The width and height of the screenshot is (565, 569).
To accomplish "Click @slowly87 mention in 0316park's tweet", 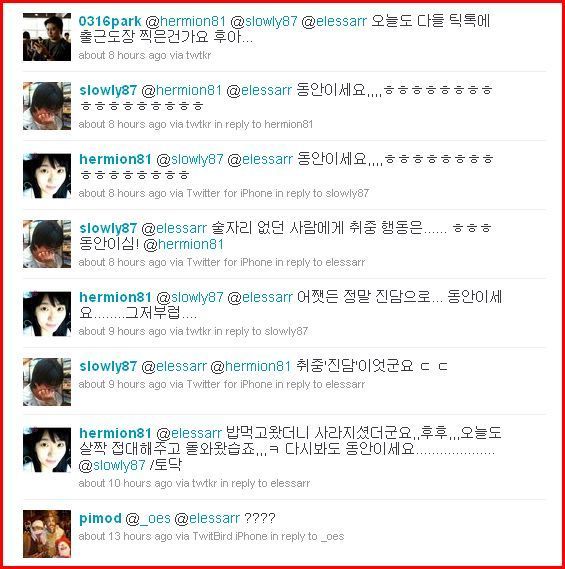I will pyautogui.click(x=264, y=21).
